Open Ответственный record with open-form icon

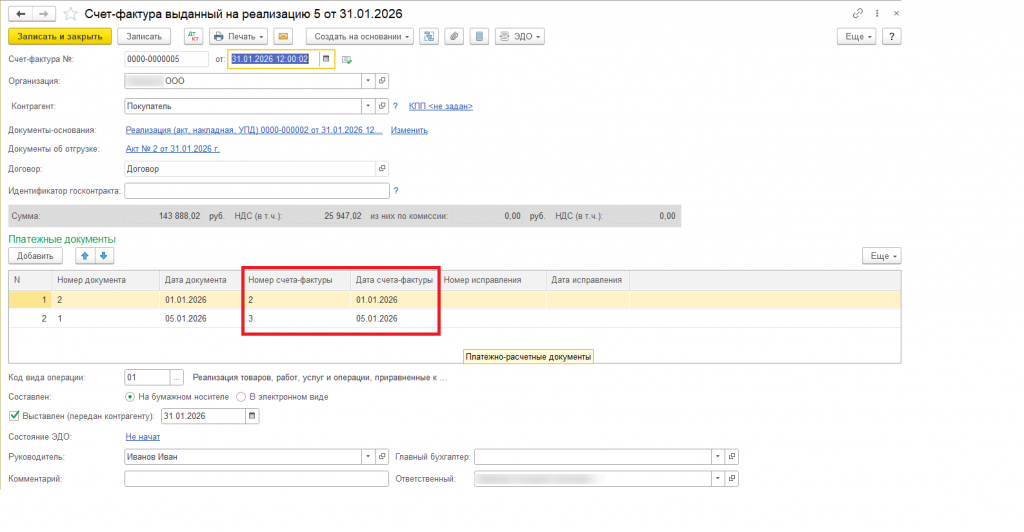(x=732, y=478)
